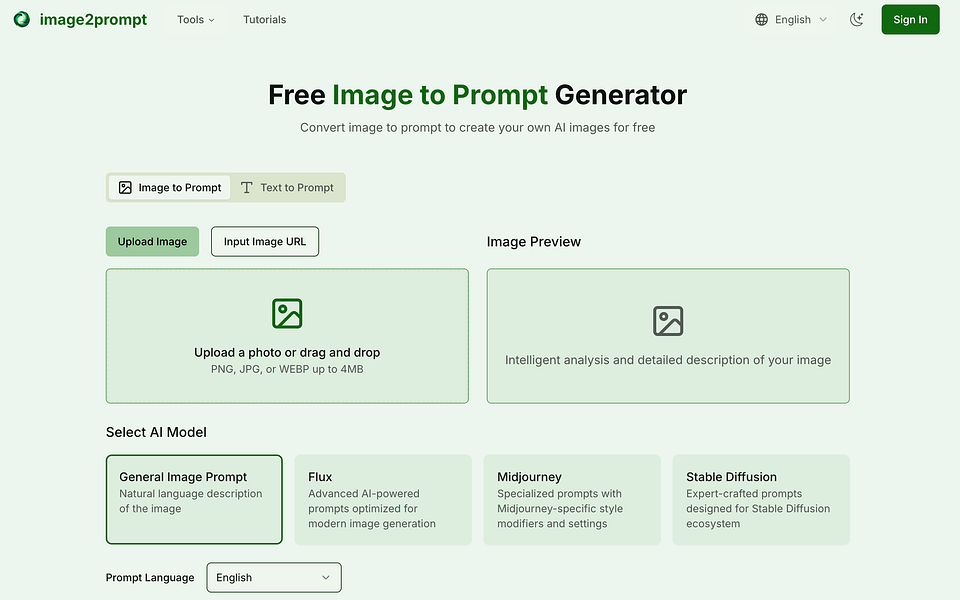The height and width of the screenshot is (600, 960).
Task: Switch to Text to Prompt tab
Action: coord(288,188)
